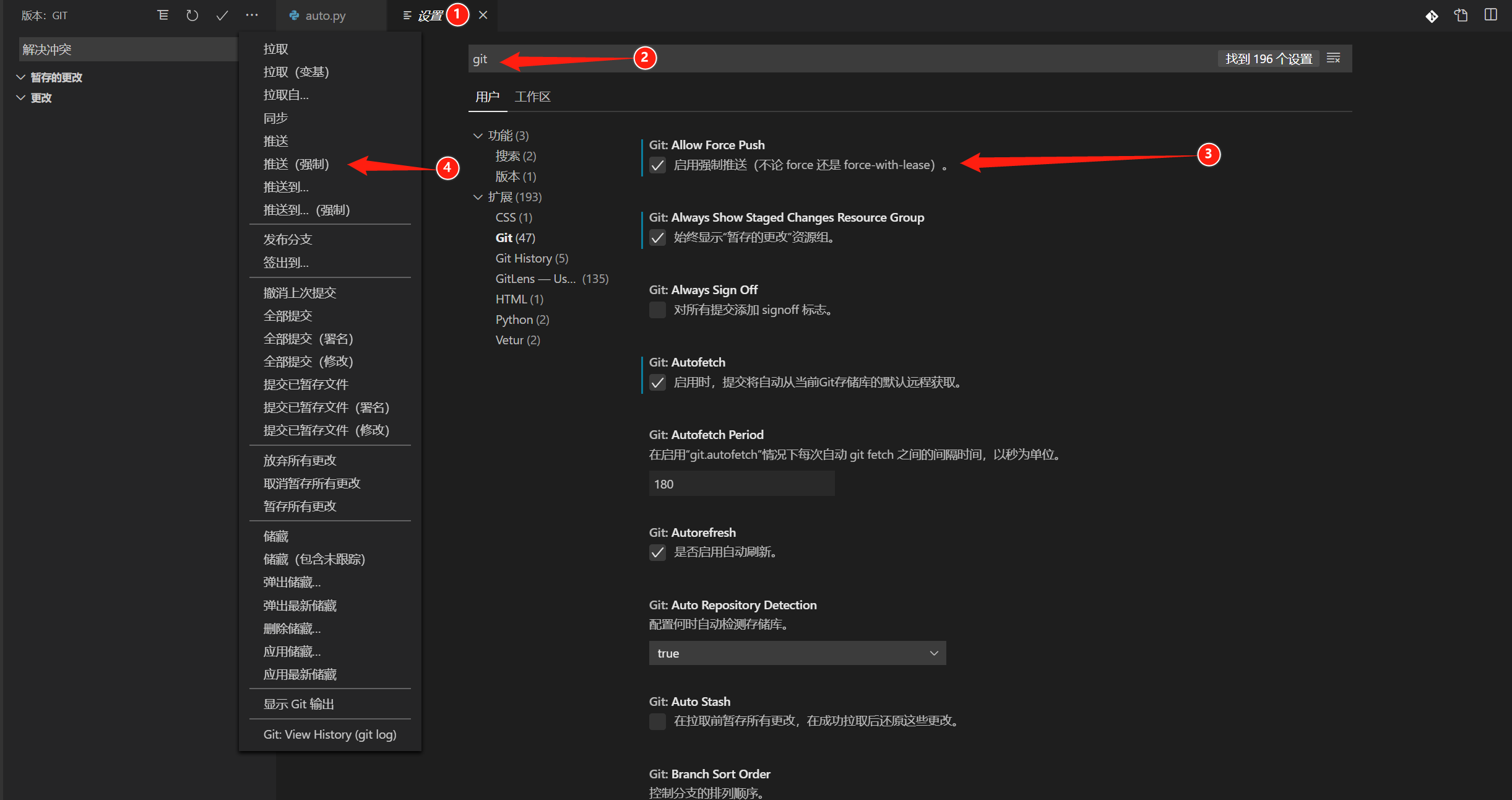Toggle the Git Auto Stash checkbox
This screenshot has height=800, width=1512.
[x=657, y=721]
